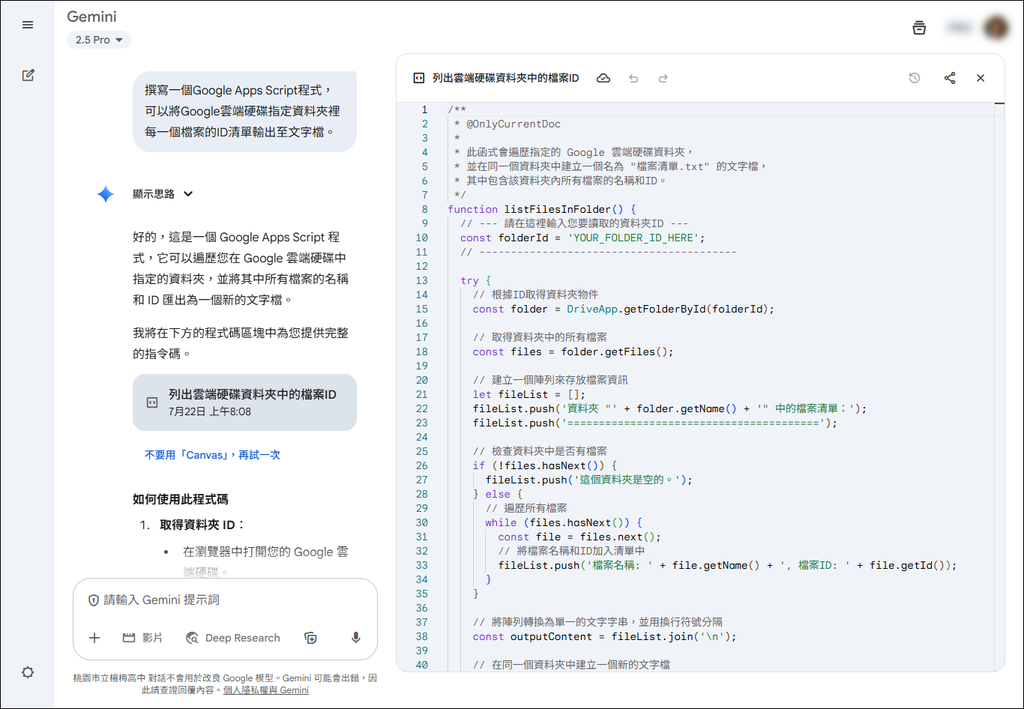Viewport: 1024px width, 709px height.
Task: Open the 2.5 Pro model dropdown
Action: click(x=99, y=40)
